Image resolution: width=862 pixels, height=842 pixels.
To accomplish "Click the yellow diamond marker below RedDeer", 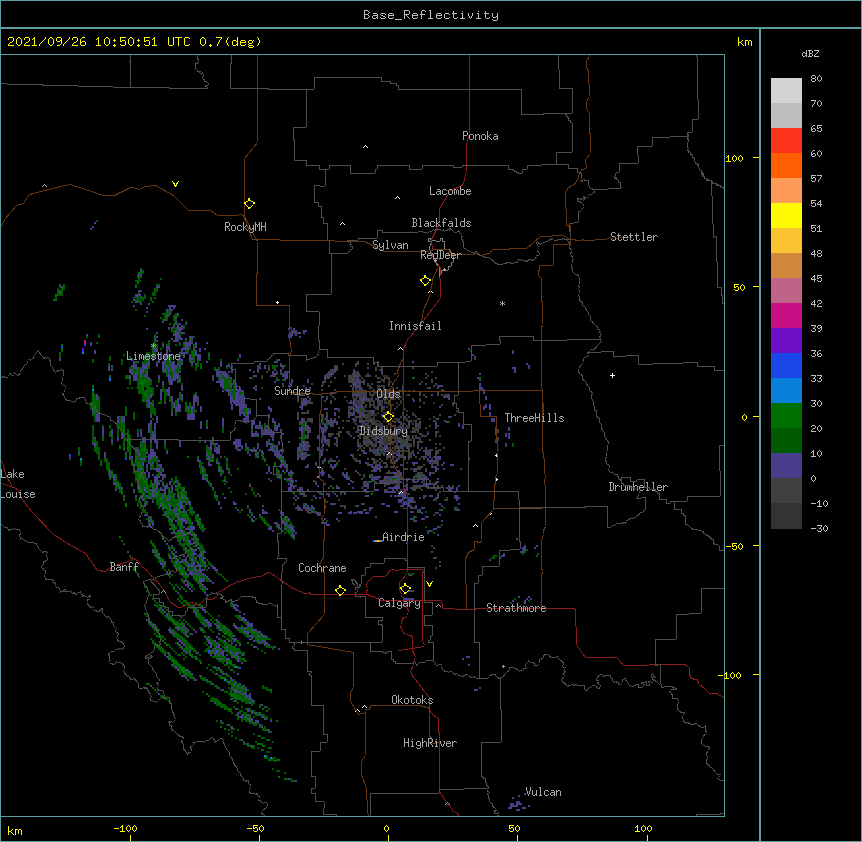I will [x=425, y=281].
